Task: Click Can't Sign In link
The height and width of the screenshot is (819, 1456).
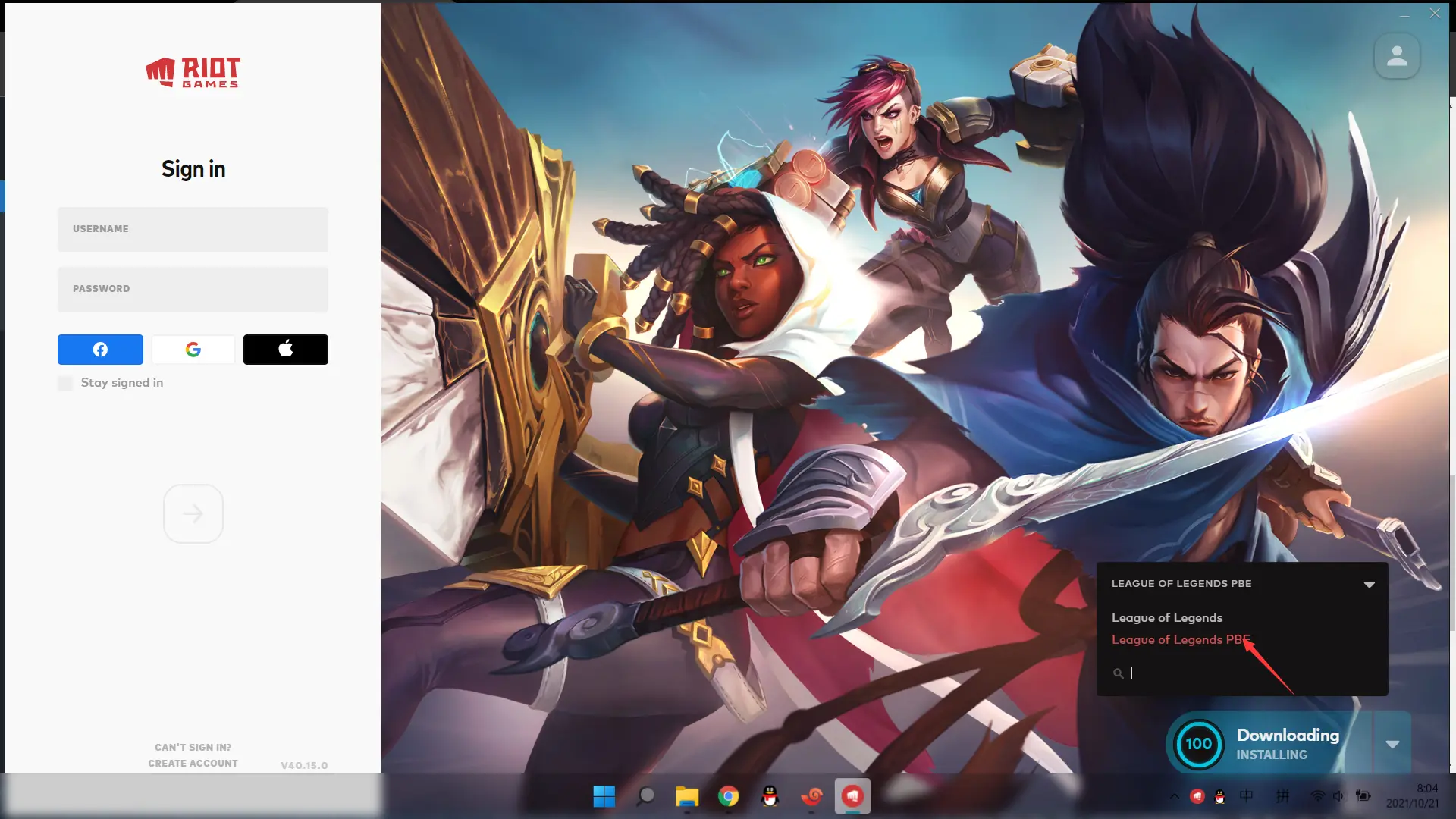Action: [193, 748]
